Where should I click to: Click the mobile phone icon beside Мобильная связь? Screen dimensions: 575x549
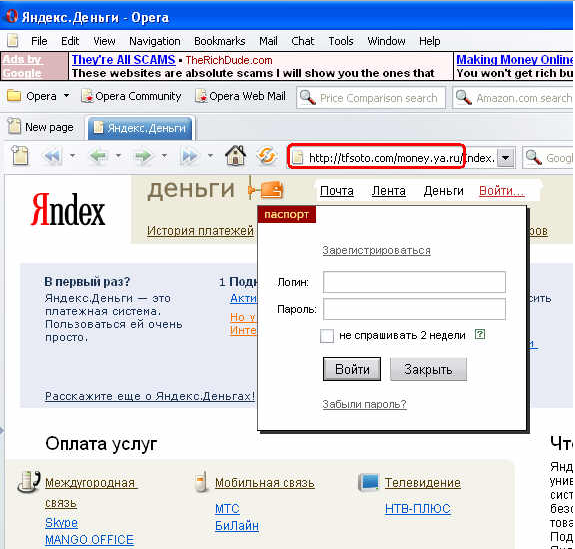201,482
